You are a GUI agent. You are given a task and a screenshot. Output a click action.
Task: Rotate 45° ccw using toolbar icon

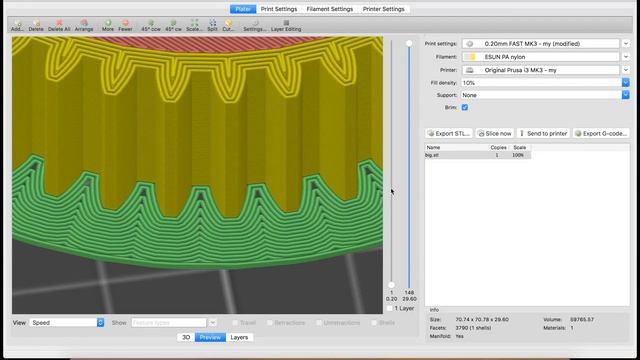pyautogui.click(x=151, y=25)
